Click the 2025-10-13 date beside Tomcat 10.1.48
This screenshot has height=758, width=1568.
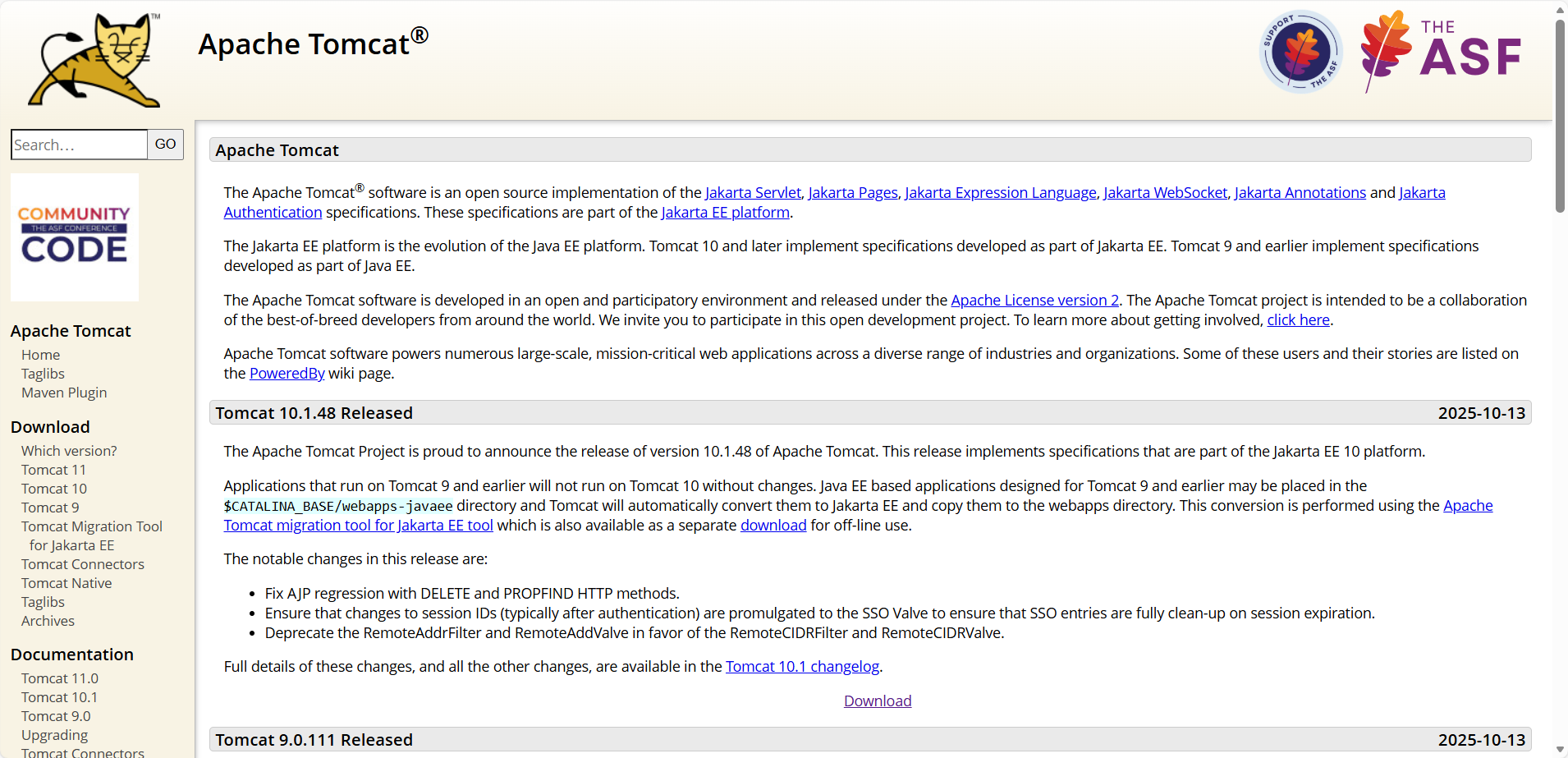1482,413
